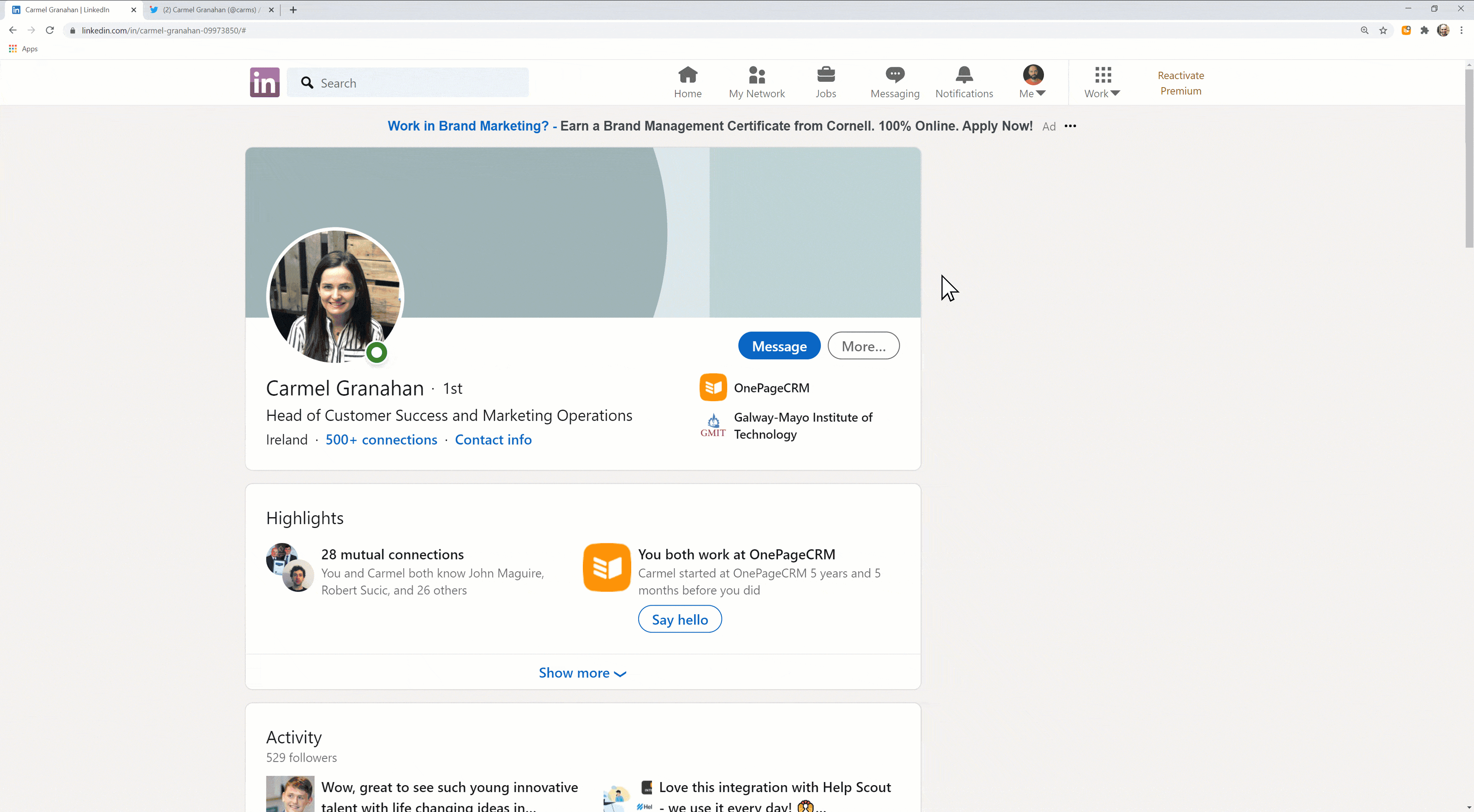Click the OnePageCRM company logo in the profile header
The height and width of the screenshot is (812, 1474).
coord(713,387)
